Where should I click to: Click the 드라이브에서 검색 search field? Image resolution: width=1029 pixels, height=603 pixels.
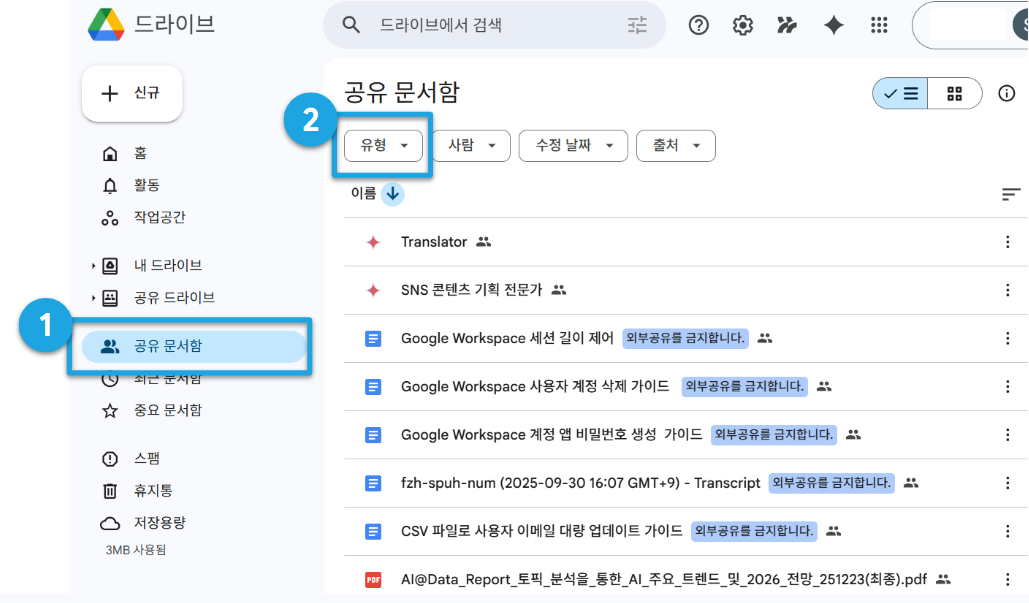tap(495, 26)
